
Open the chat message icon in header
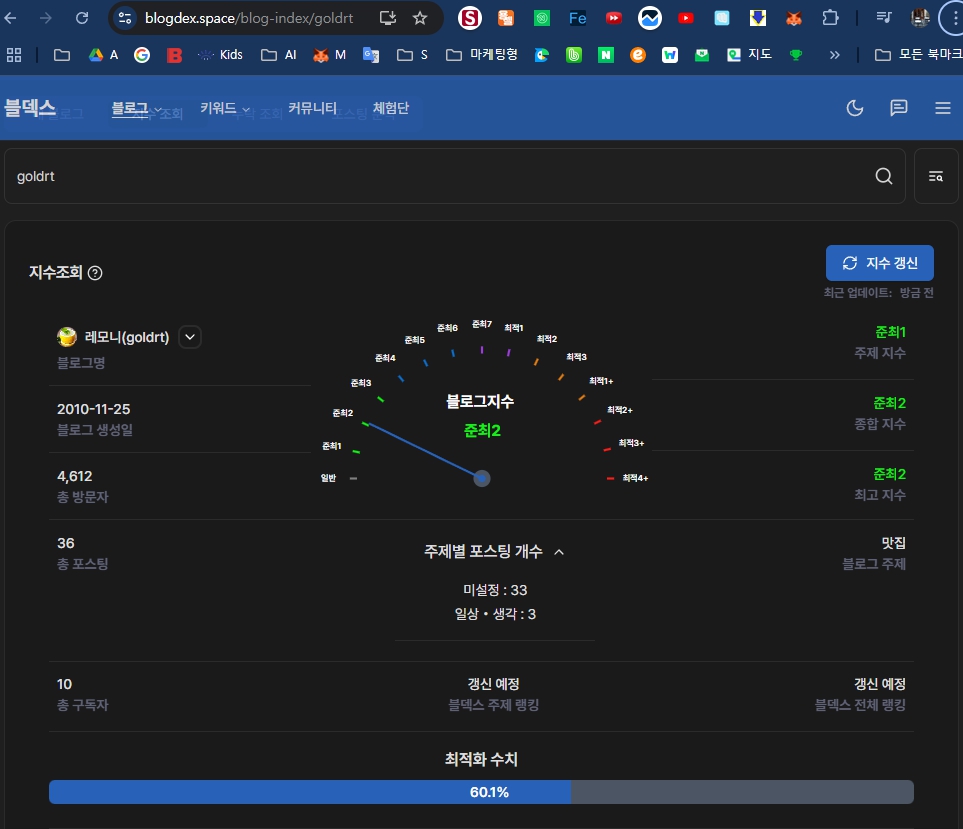(899, 108)
